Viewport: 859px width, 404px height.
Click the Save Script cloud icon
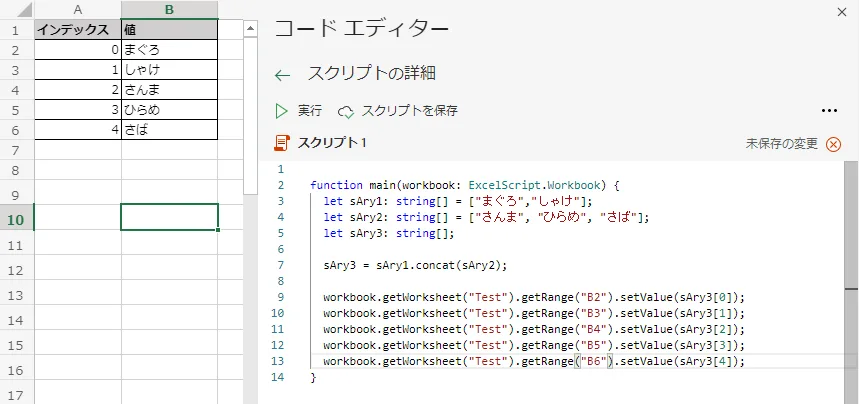346,111
